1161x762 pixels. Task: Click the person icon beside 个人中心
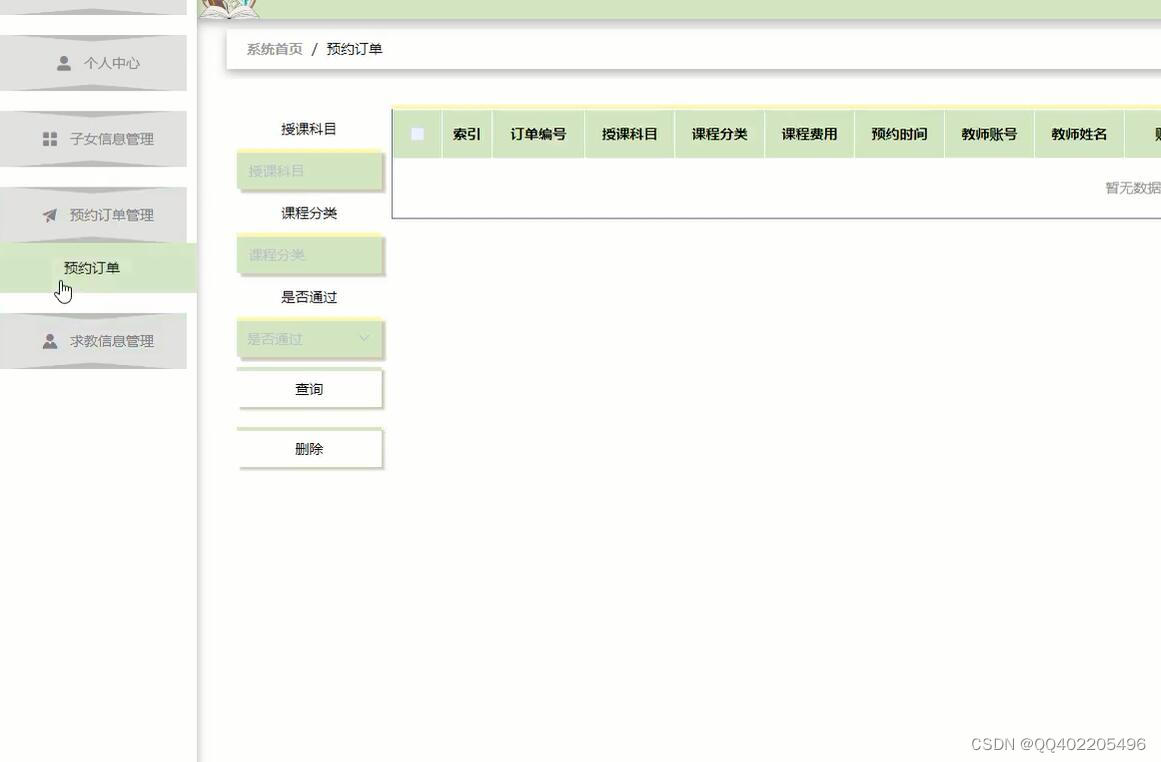pos(60,61)
